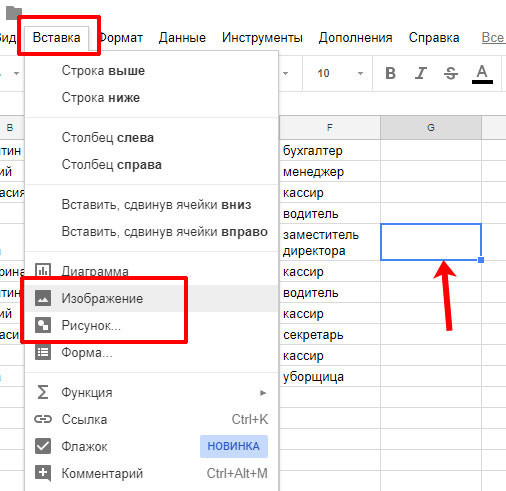Select Ссылка menu item
This screenshot has width=506, height=491.
[152, 419]
